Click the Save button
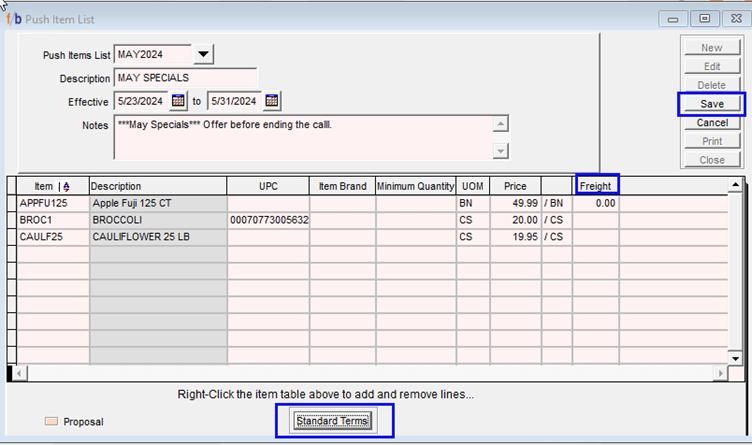 point(711,104)
